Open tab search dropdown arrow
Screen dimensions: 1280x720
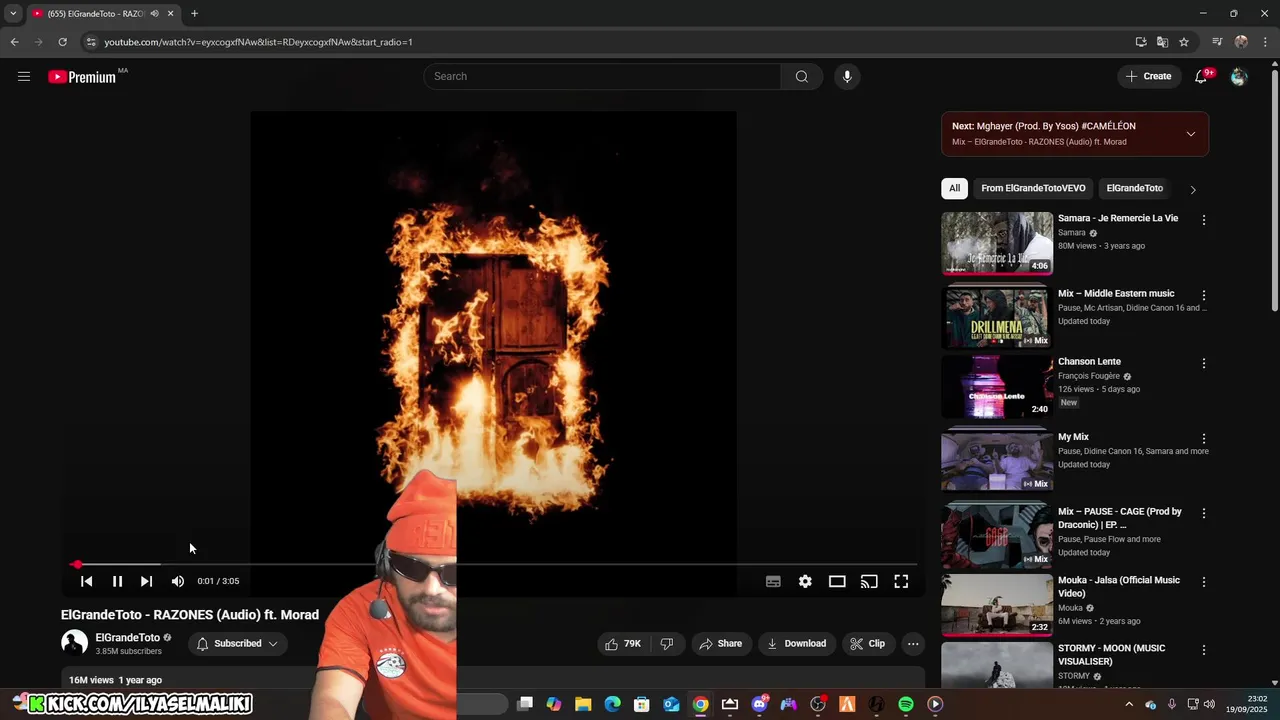tap(13, 13)
